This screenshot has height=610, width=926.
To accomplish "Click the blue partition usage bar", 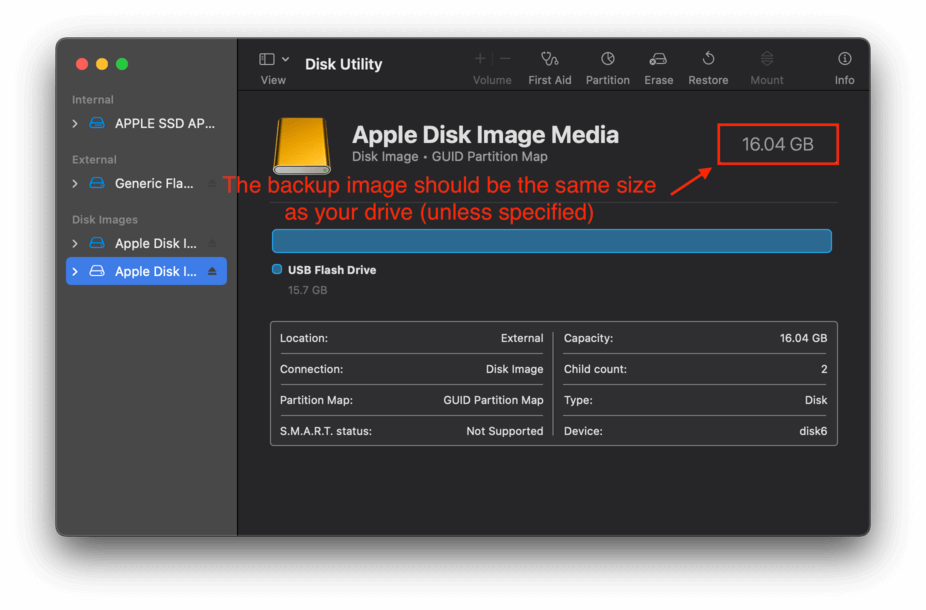I will click(552, 241).
